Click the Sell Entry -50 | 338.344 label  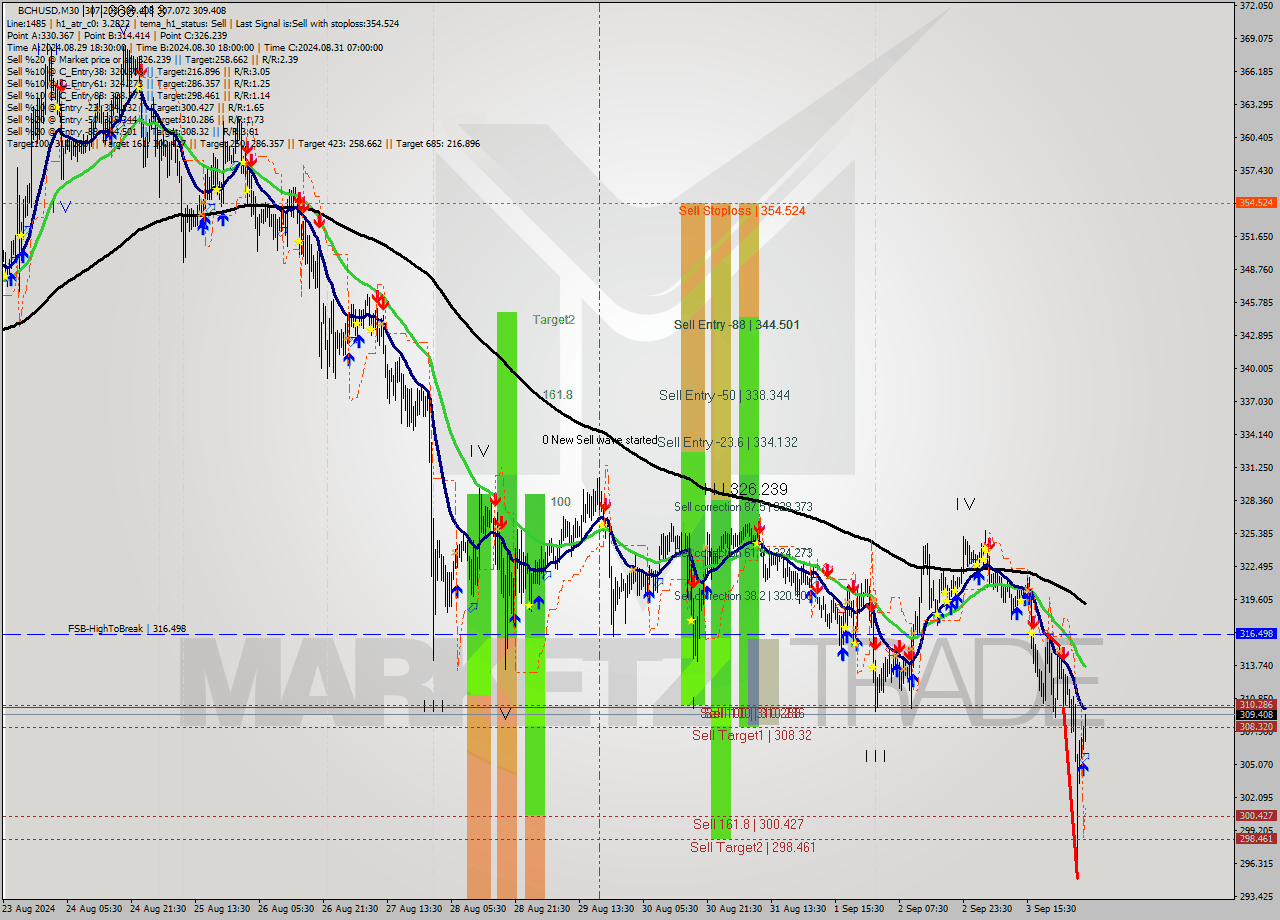pyautogui.click(x=724, y=395)
